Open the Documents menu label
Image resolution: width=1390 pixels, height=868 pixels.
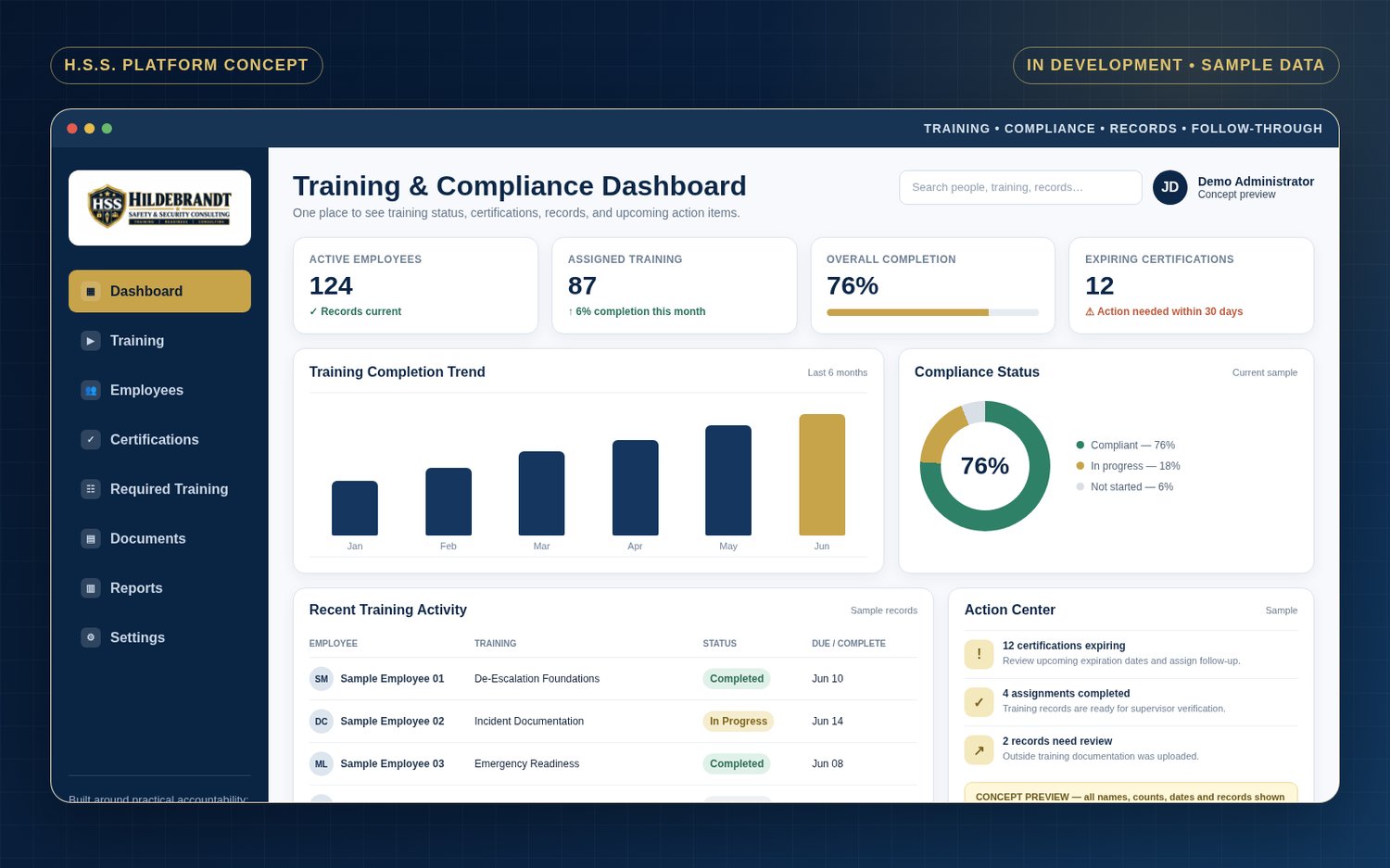point(147,538)
